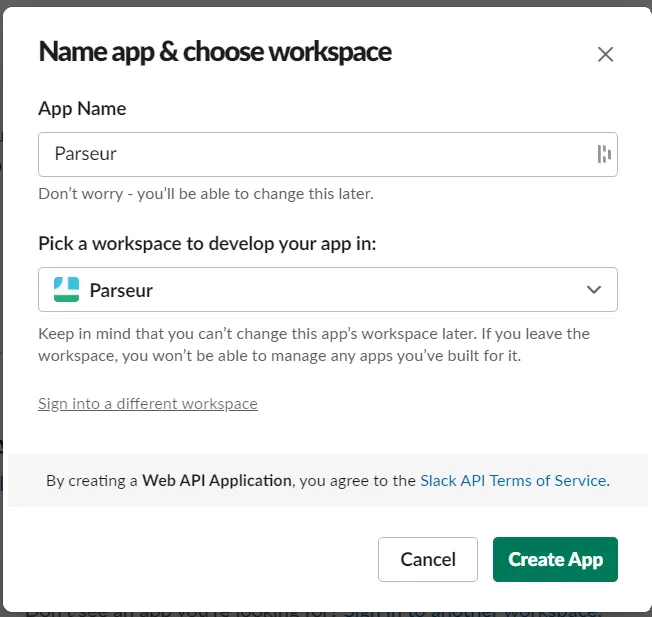The height and width of the screenshot is (617, 652).
Task: Click the Parseur workspace logo icon
Action: tap(67, 289)
